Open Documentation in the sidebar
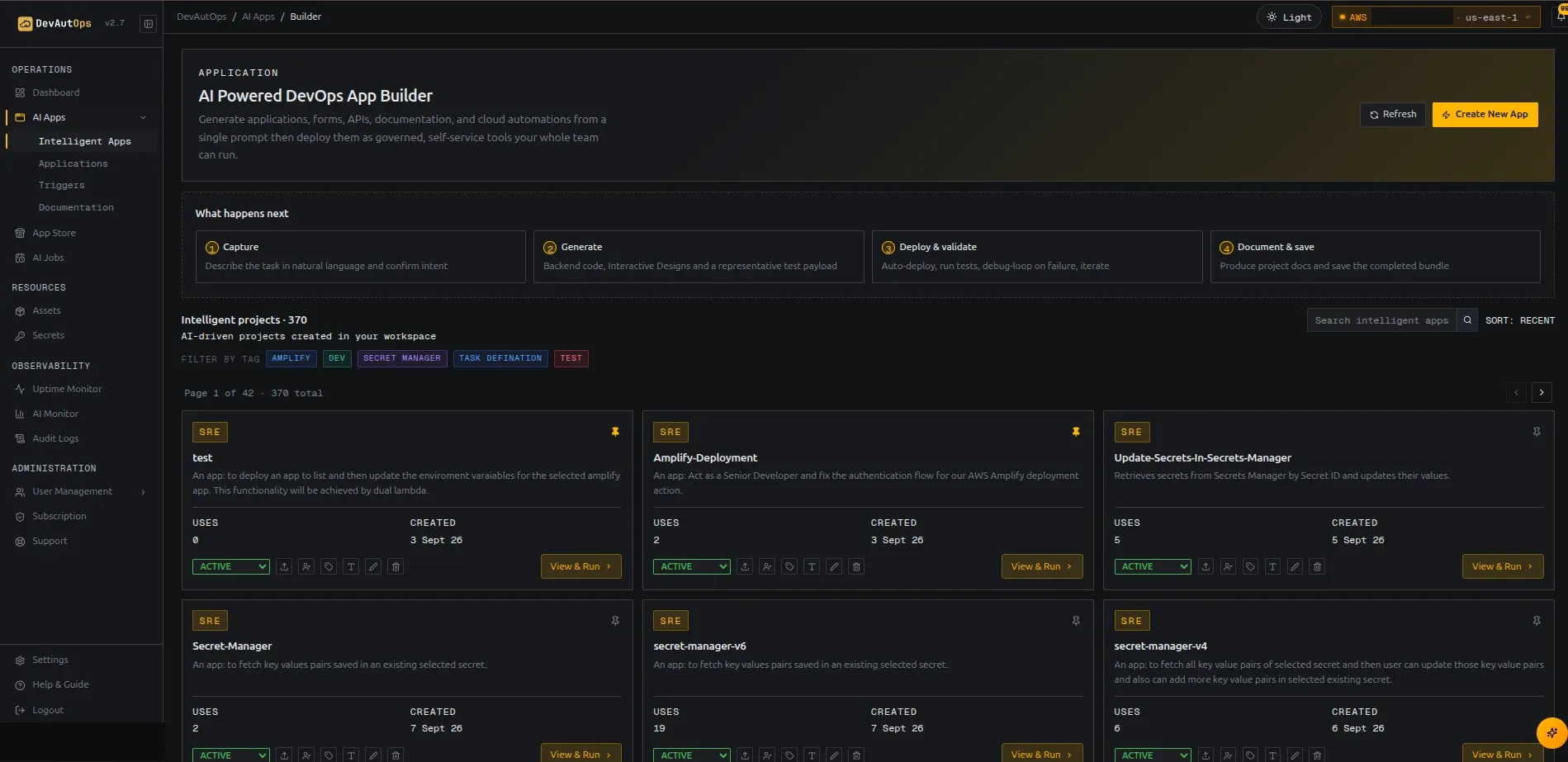This screenshot has height=762, width=1568. click(x=76, y=207)
